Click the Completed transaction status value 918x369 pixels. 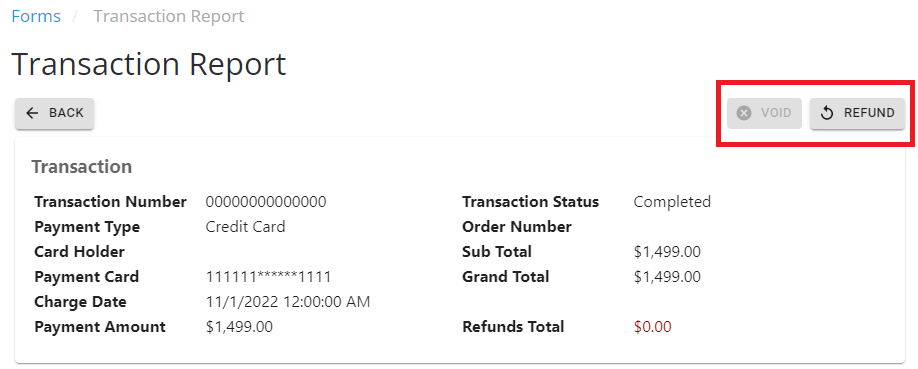(672, 202)
